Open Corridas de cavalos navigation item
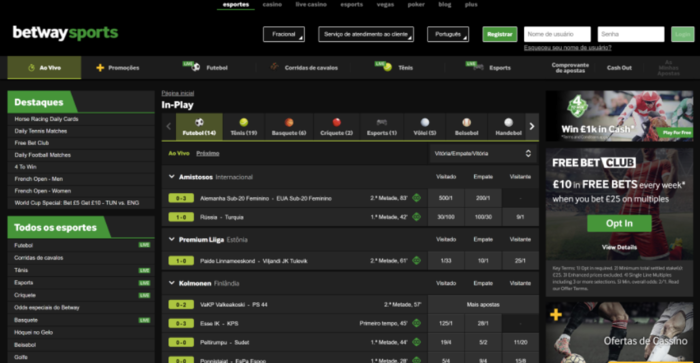The width and height of the screenshot is (700, 363). click(x=304, y=67)
